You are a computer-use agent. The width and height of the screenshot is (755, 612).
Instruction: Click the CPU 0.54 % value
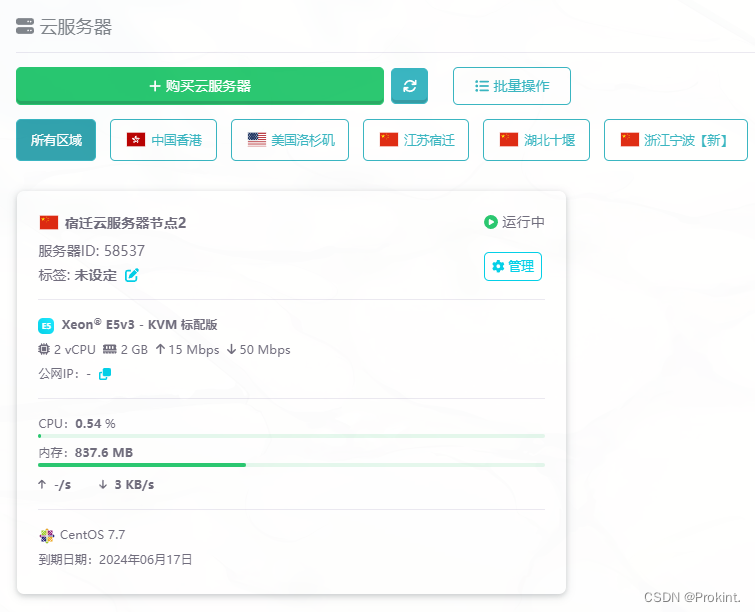(x=95, y=424)
